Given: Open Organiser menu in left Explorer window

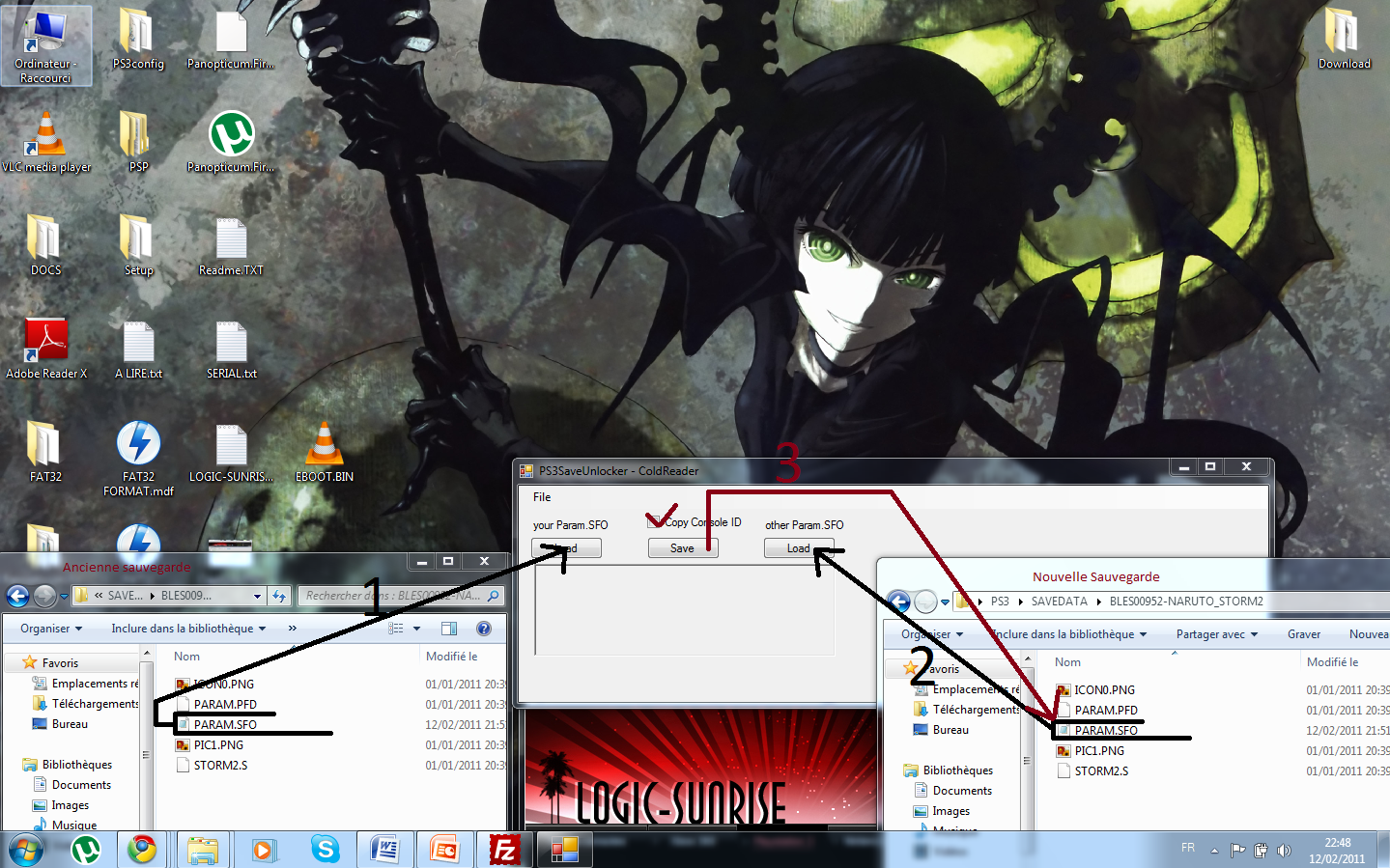Looking at the screenshot, I should coord(51,629).
